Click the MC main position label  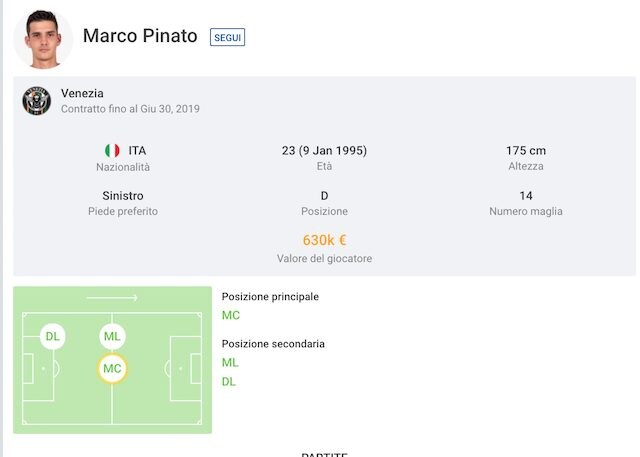click(x=231, y=315)
